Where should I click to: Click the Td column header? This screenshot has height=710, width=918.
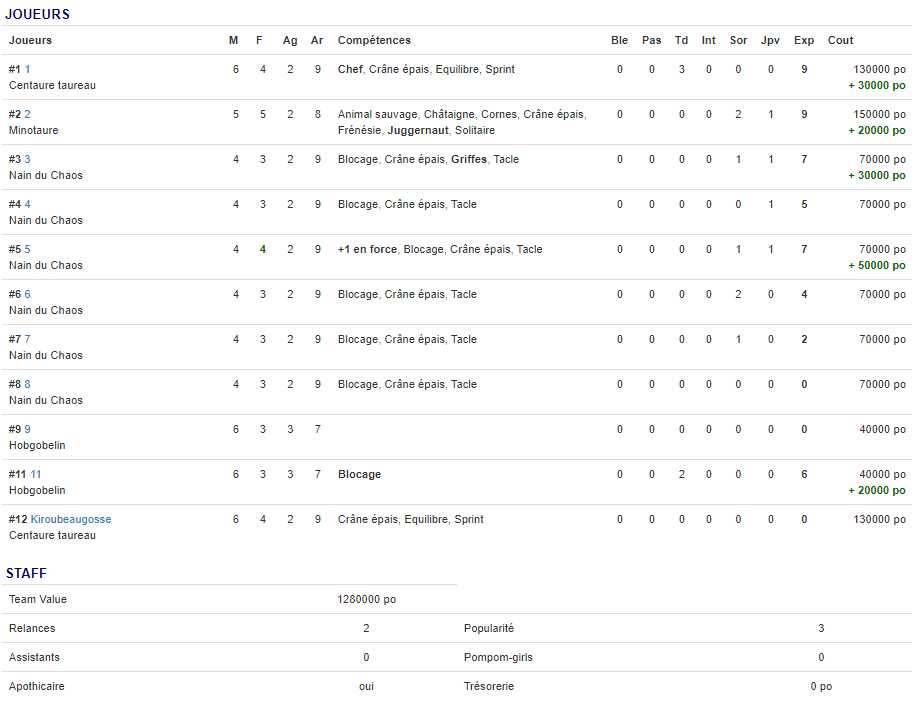coord(681,40)
